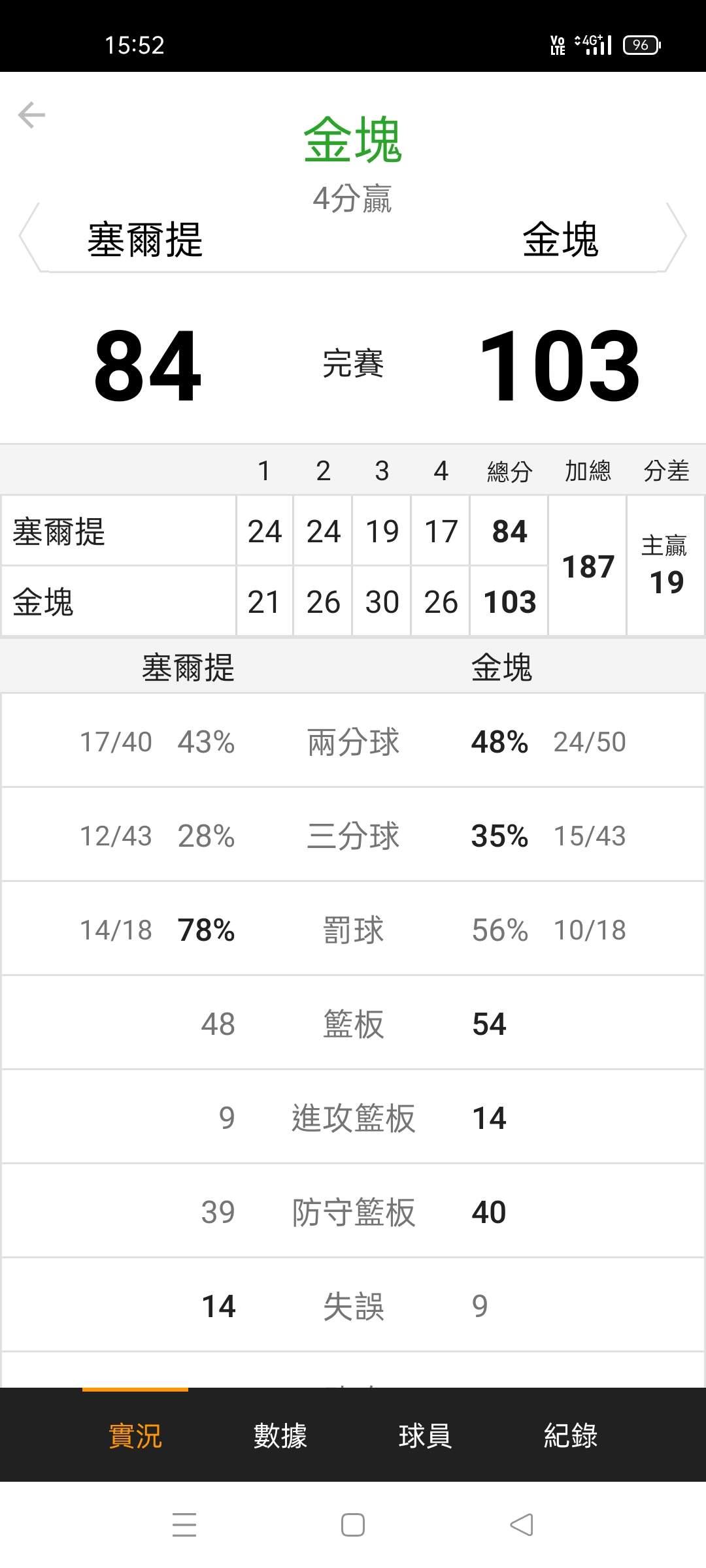The width and height of the screenshot is (706, 1568).
Task: Go to next match with right chevron
Action: tap(677, 237)
